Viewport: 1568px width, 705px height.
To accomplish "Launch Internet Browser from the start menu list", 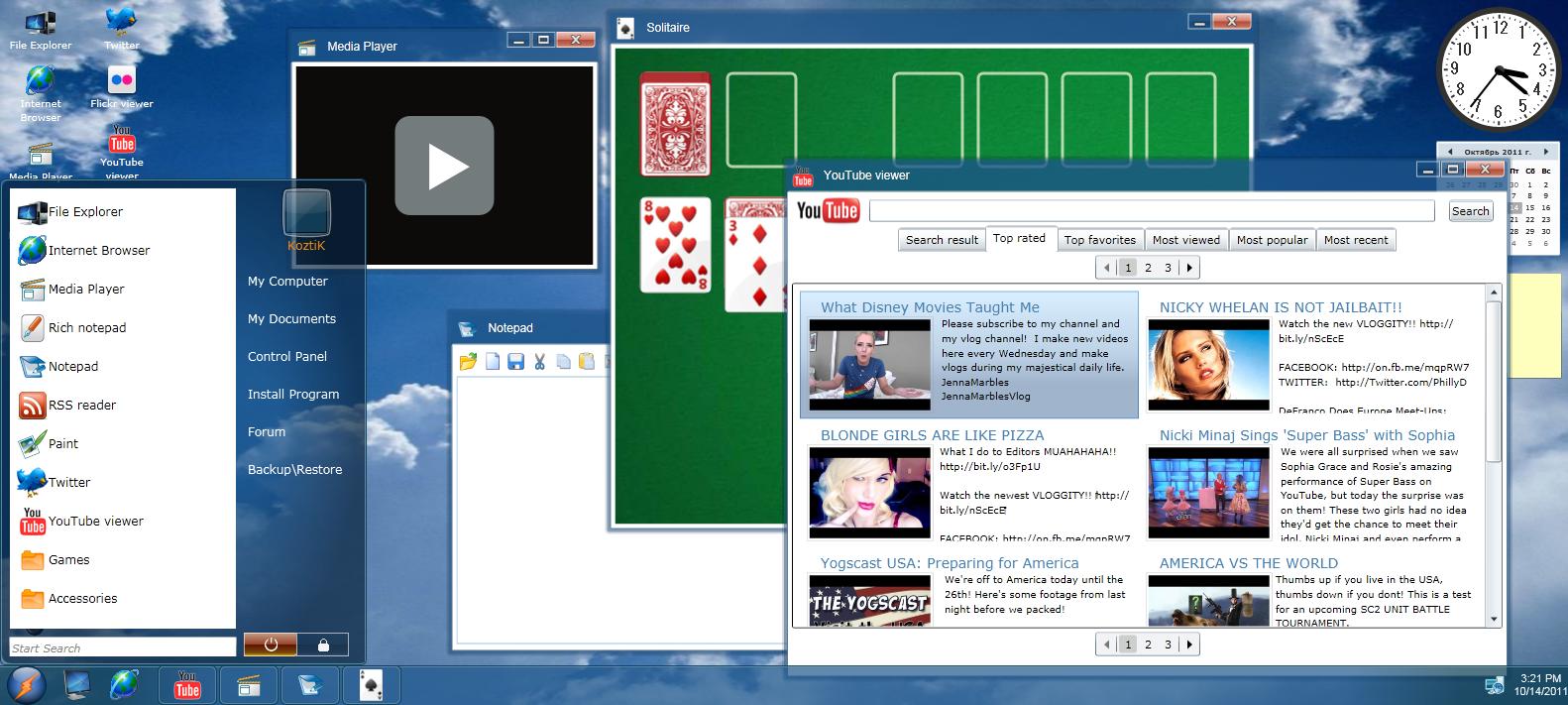I will point(123,250).
